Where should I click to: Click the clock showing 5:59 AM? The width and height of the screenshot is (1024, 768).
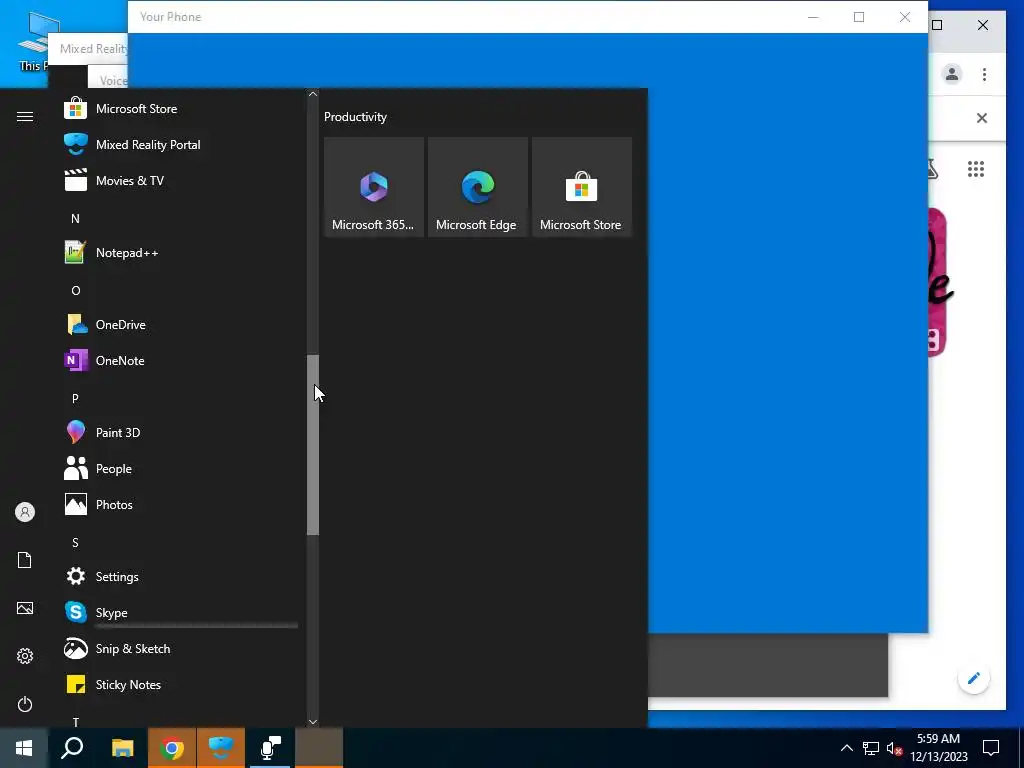click(938, 748)
